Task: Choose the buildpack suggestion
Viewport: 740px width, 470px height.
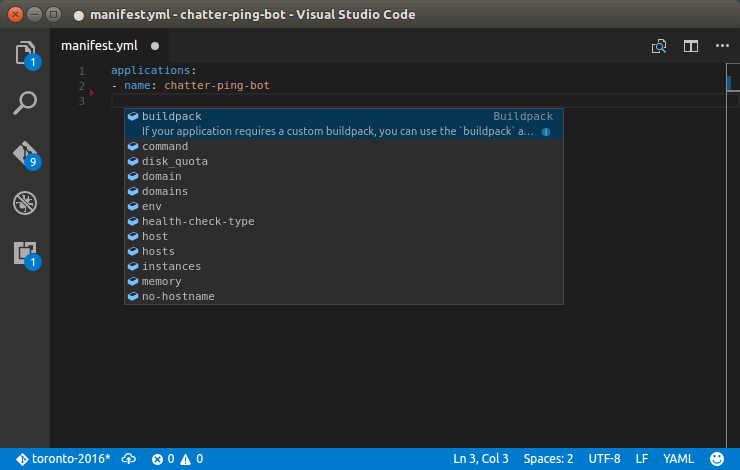Action: (x=344, y=124)
